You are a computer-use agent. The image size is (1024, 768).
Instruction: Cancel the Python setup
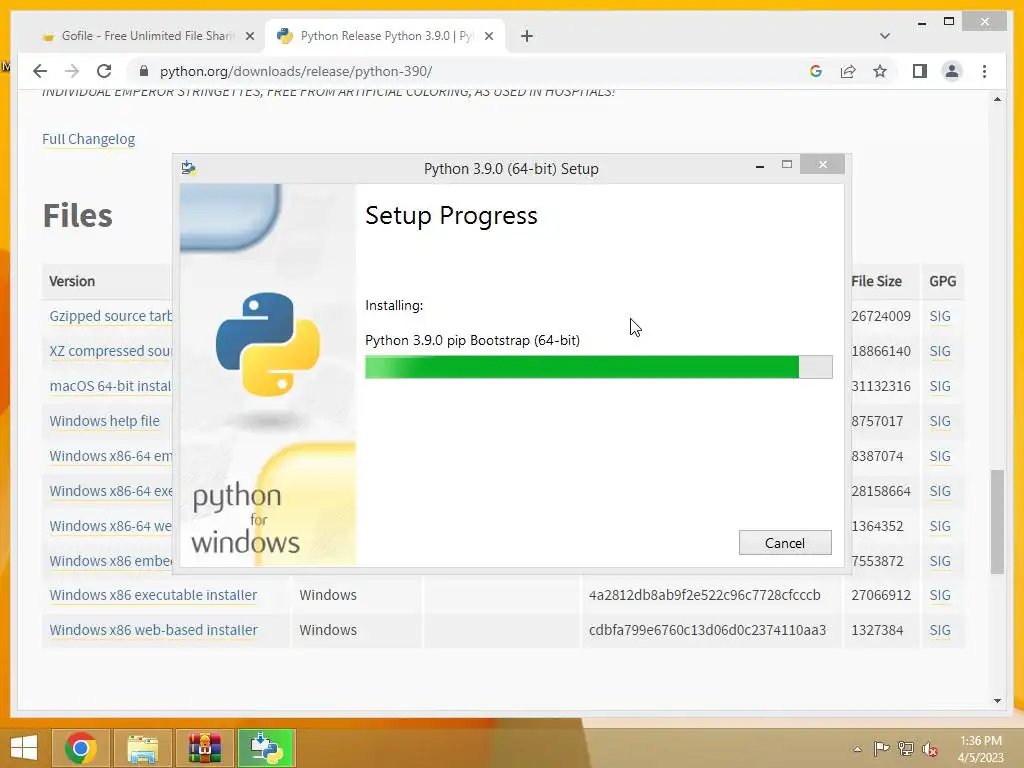pyautogui.click(x=785, y=543)
